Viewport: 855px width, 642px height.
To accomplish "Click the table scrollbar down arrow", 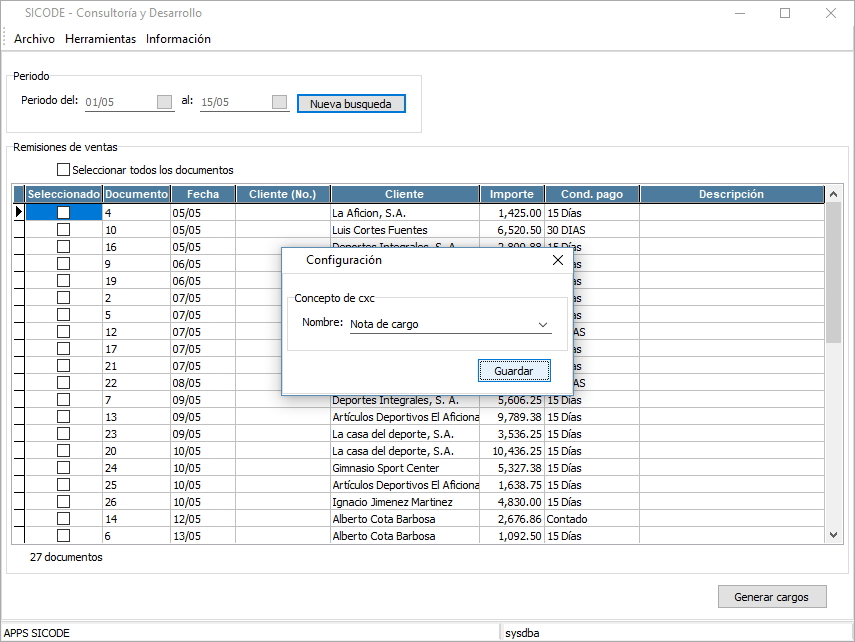I will [x=834, y=535].
